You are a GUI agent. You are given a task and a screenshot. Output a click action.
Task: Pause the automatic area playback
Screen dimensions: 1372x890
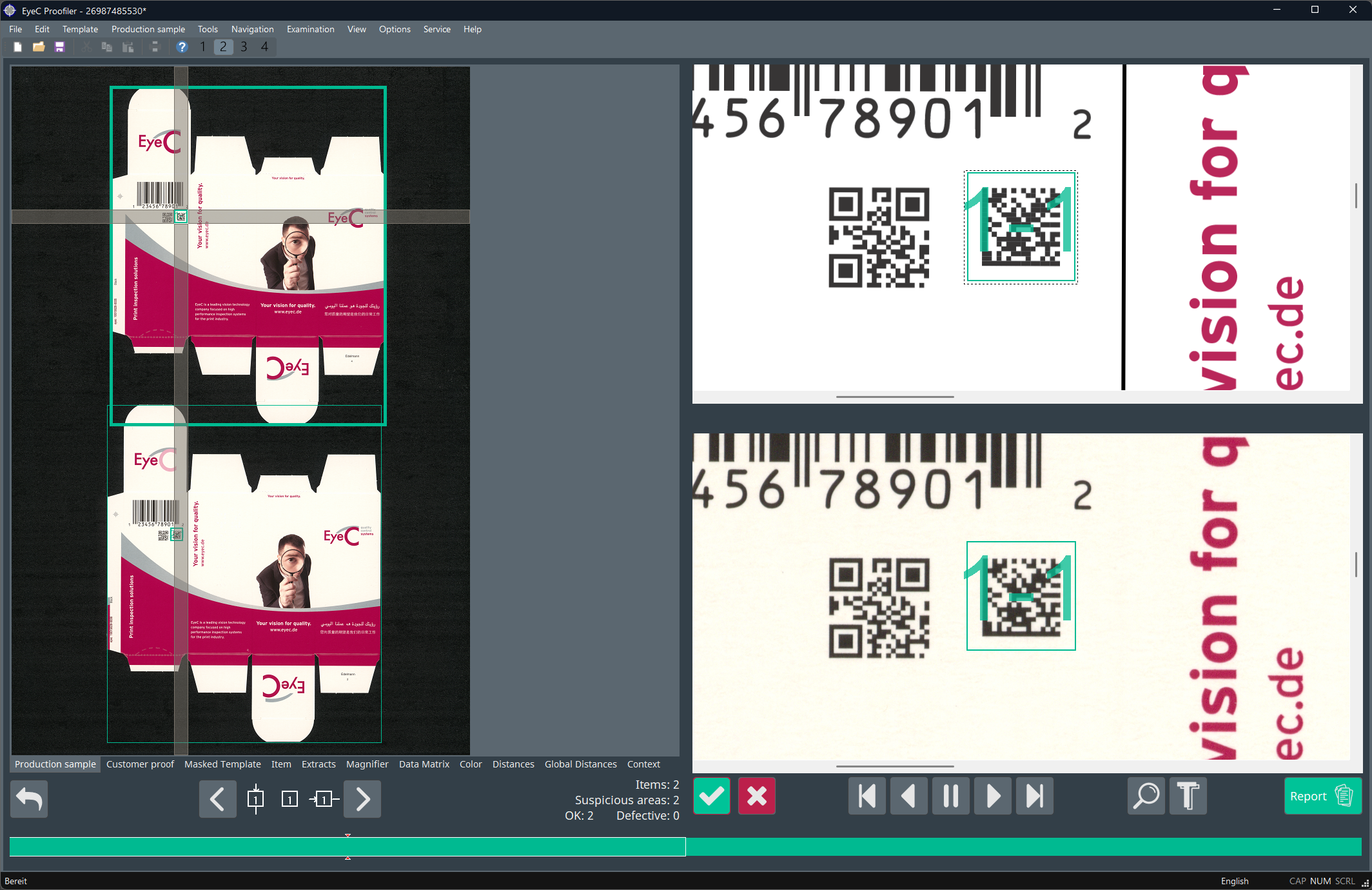click(x=951, y=796)
